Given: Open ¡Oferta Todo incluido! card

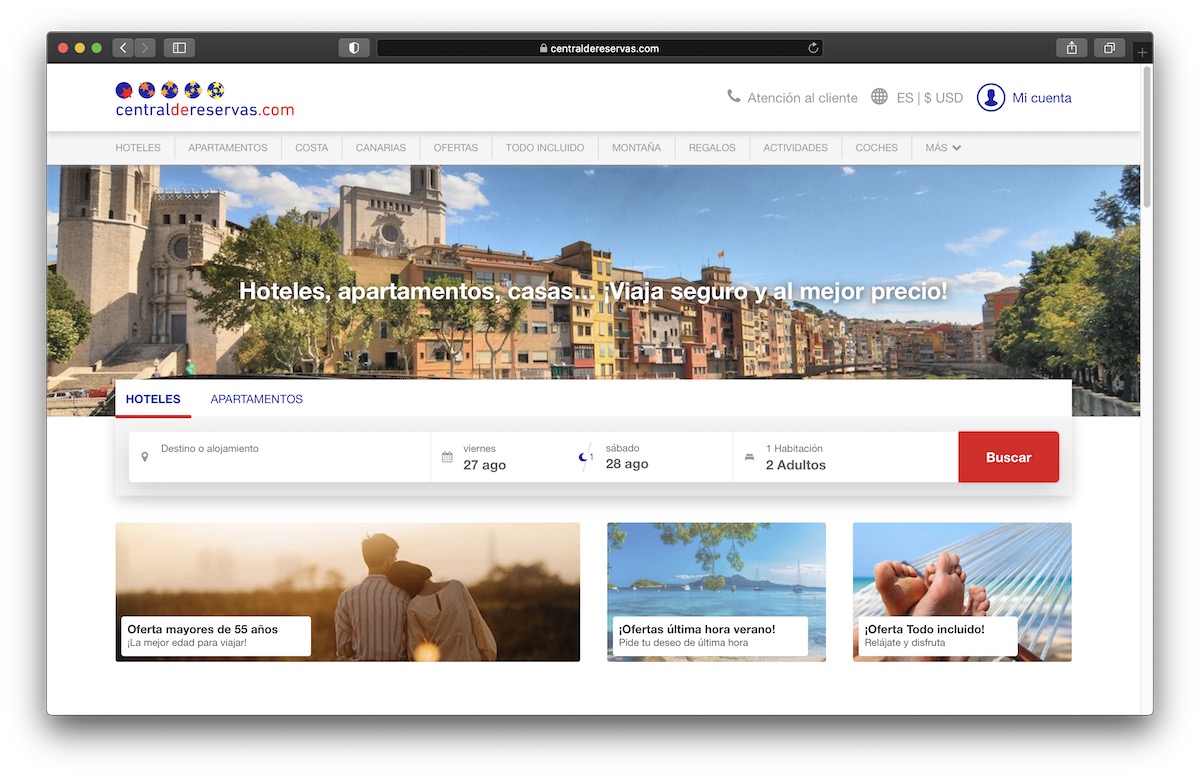Looking at the screenshot, I should [962, 592].
